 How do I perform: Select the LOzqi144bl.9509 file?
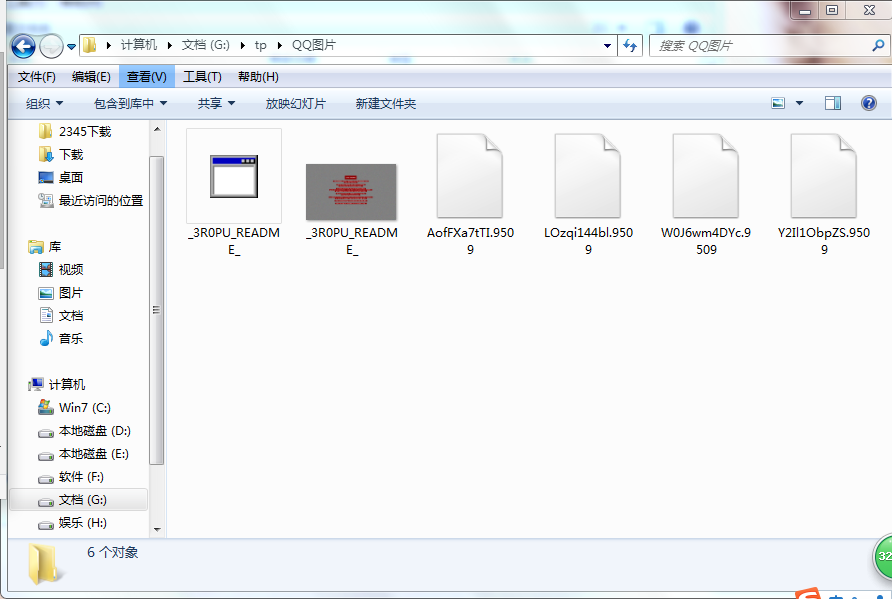coord(588,194)
